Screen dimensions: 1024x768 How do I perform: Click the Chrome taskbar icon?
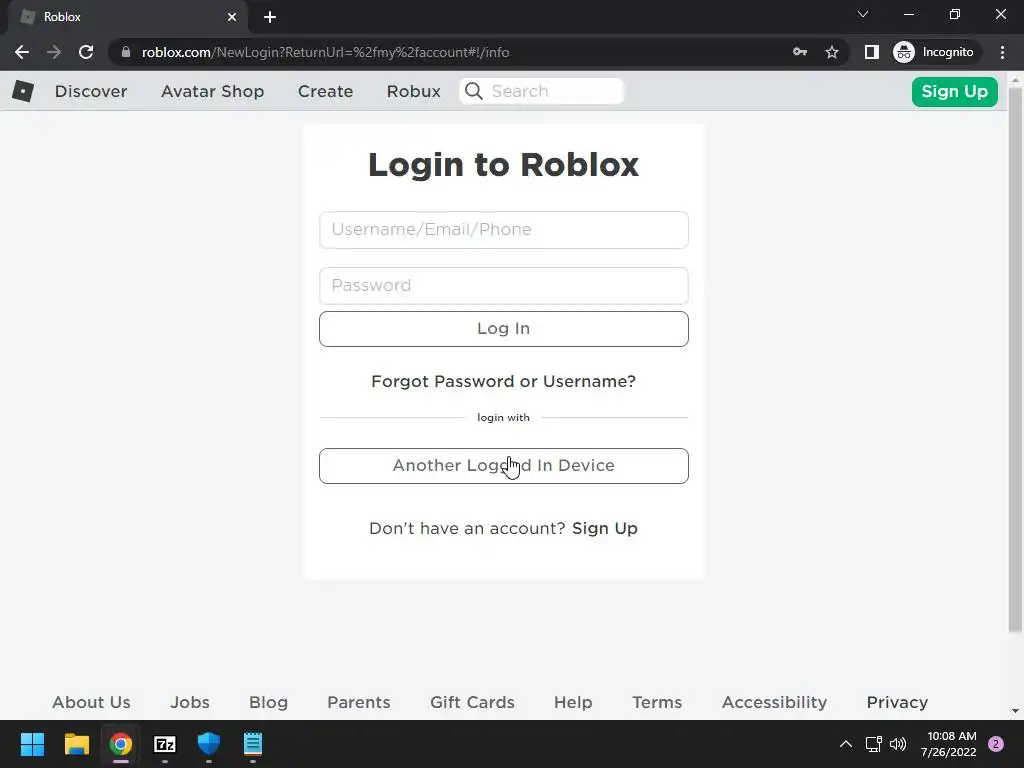click(x=121, y=744)
